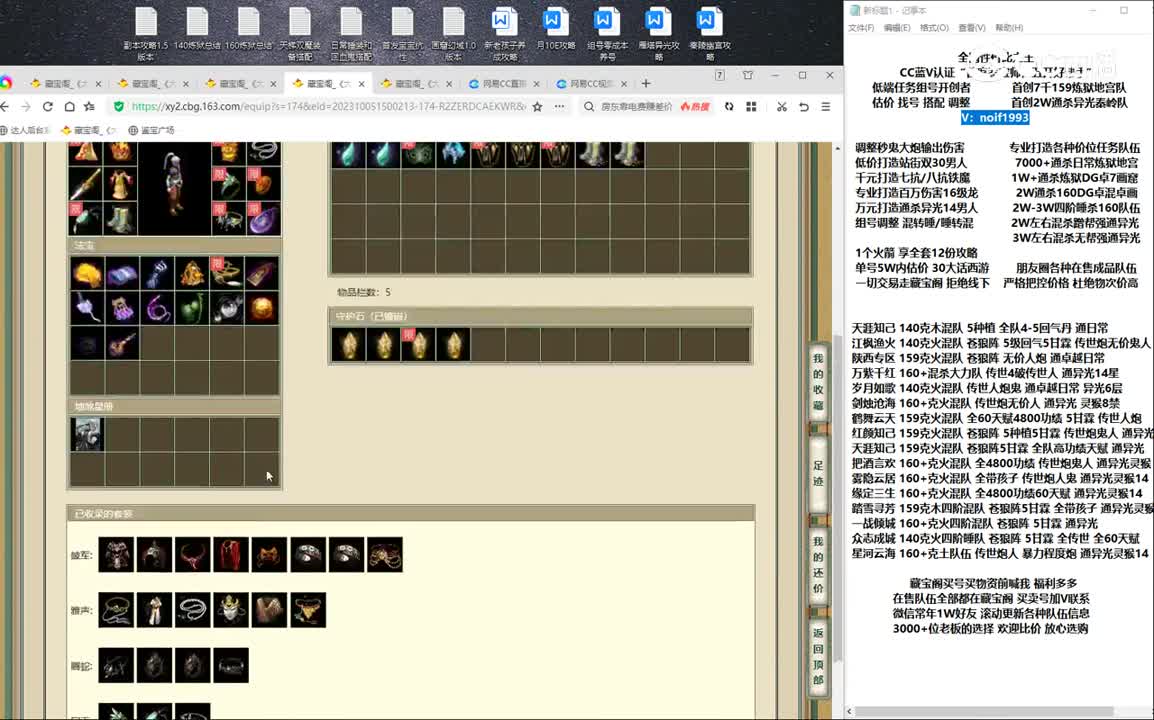Click 热搜 label in search box

pyautogui.click(x=695, y=107)
